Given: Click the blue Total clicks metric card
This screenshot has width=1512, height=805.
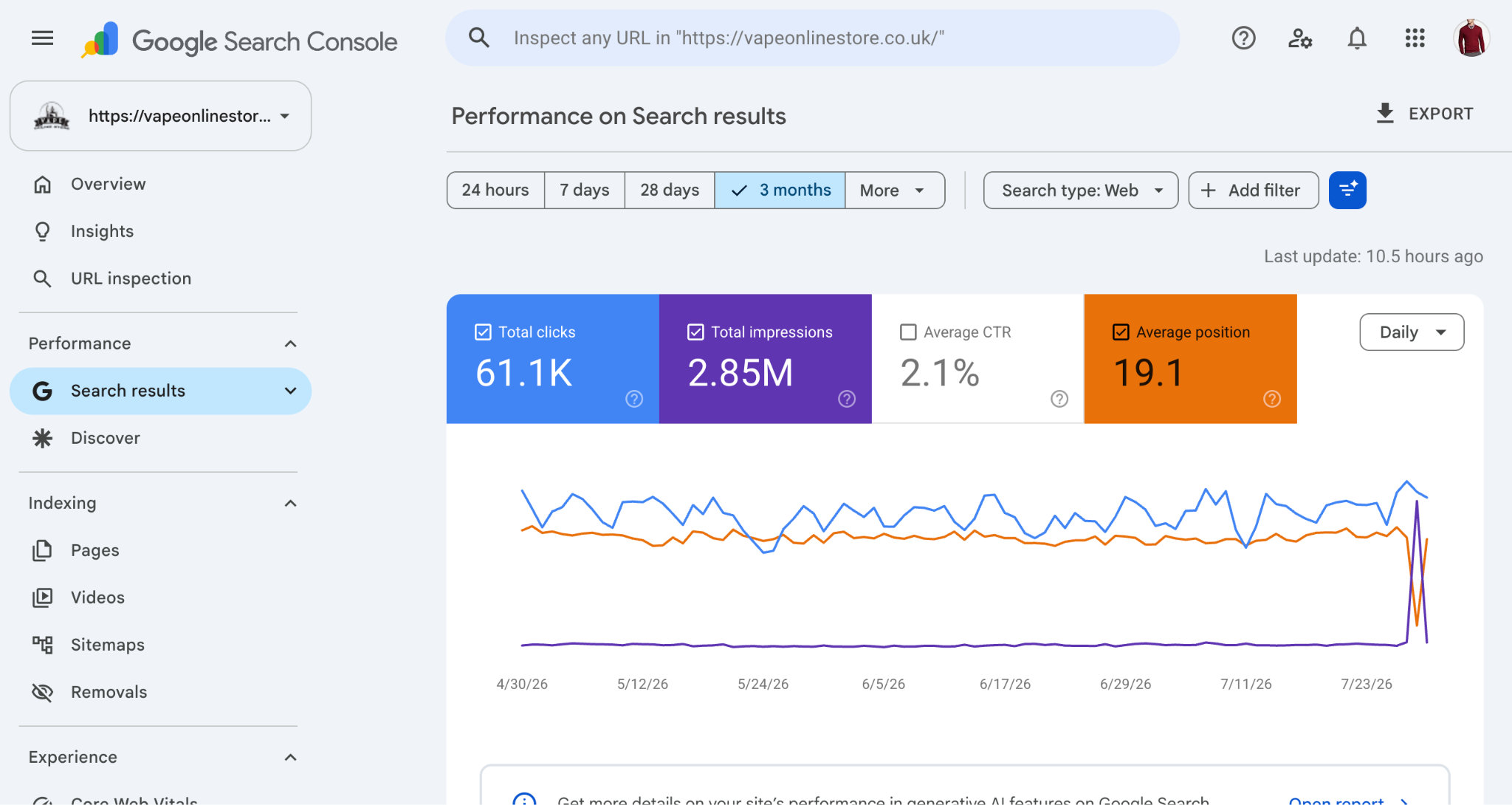Looking at the screenshot, I should coord(553,359).
